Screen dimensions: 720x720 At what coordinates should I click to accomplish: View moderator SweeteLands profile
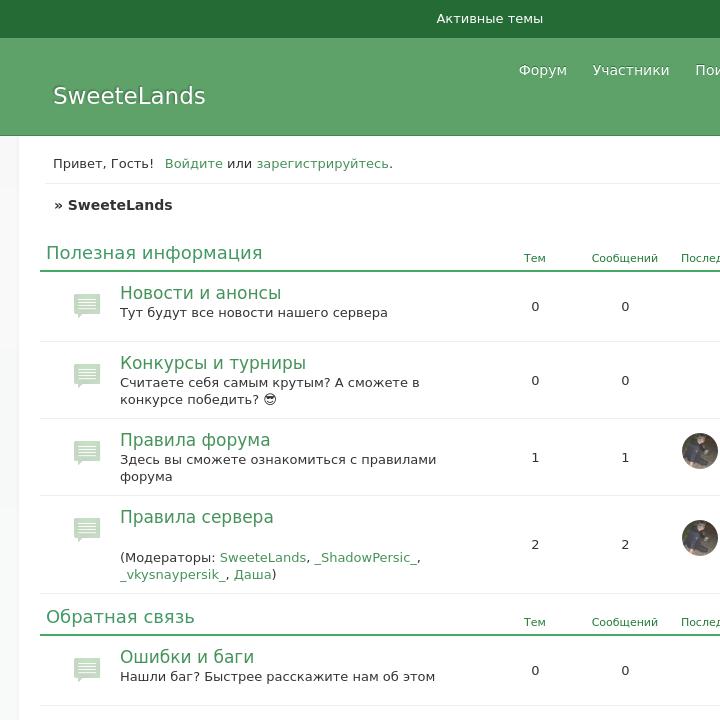pos(263,557)
